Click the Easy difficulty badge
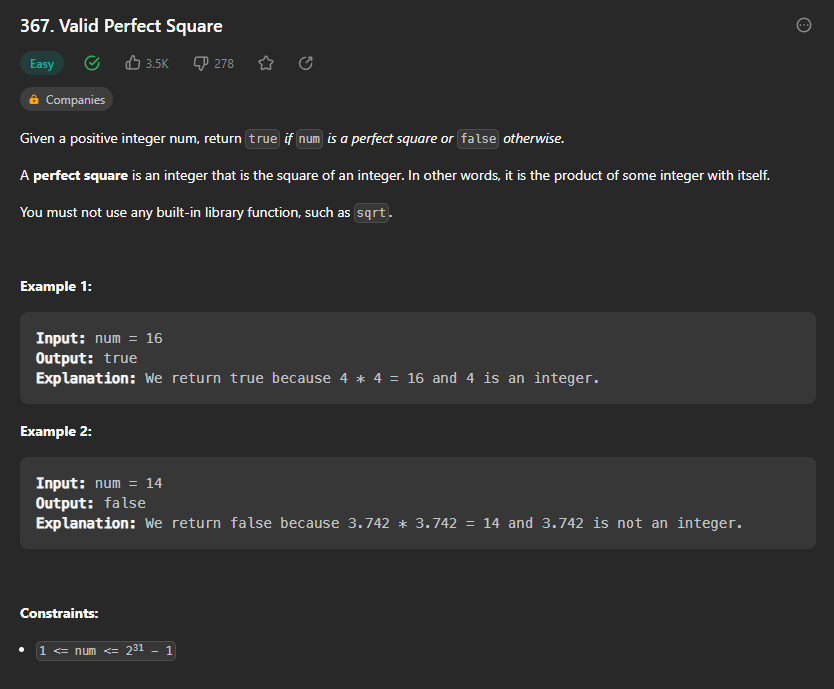The width and height of the screenshot is (834, 689). (x=42, y=64)
